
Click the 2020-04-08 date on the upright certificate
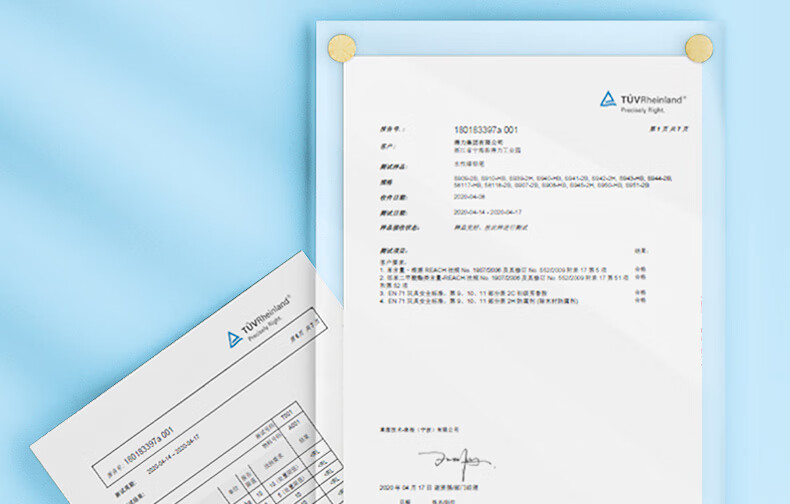click(x=468, y=197)
